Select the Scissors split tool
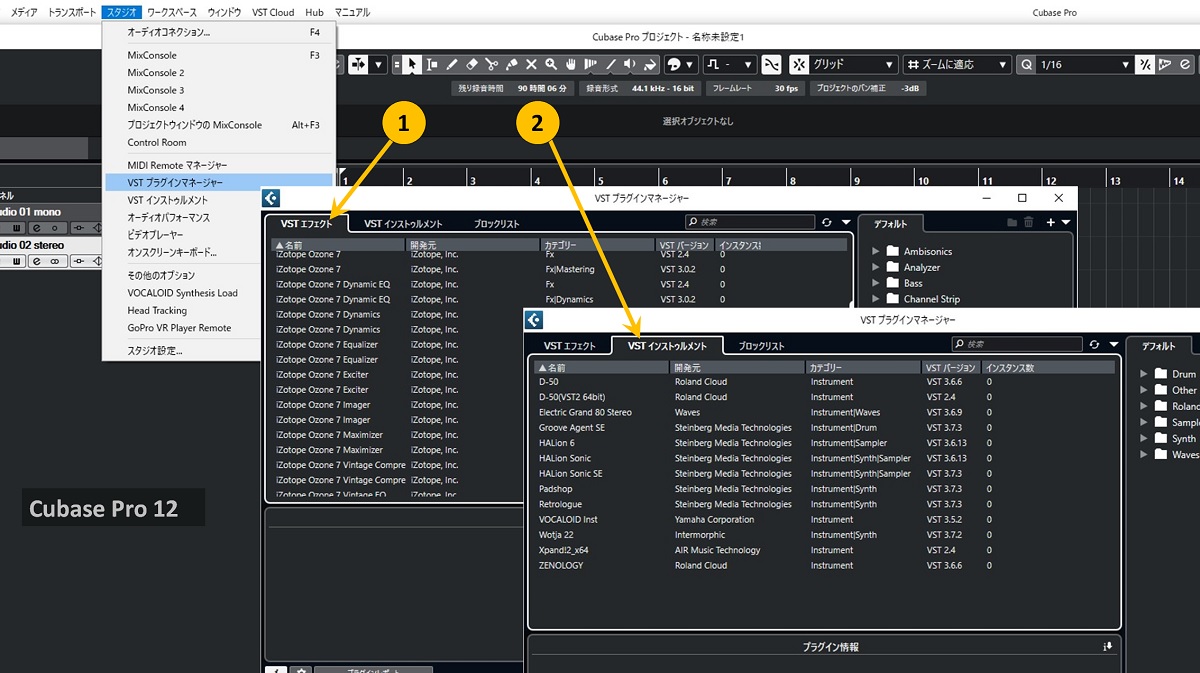This screenshot has width=1200, height=673. tap(491, 64)
